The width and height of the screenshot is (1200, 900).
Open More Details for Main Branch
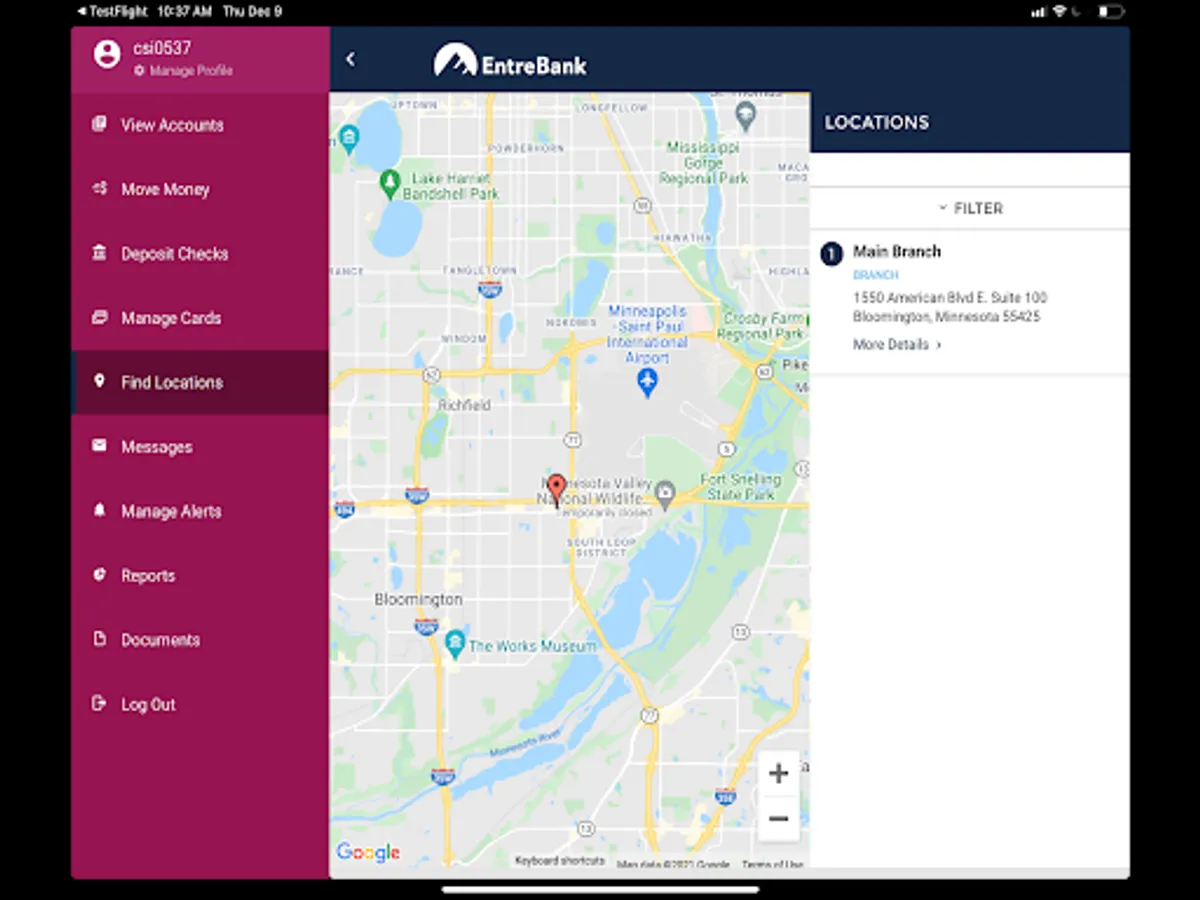[x=897, y=345]
